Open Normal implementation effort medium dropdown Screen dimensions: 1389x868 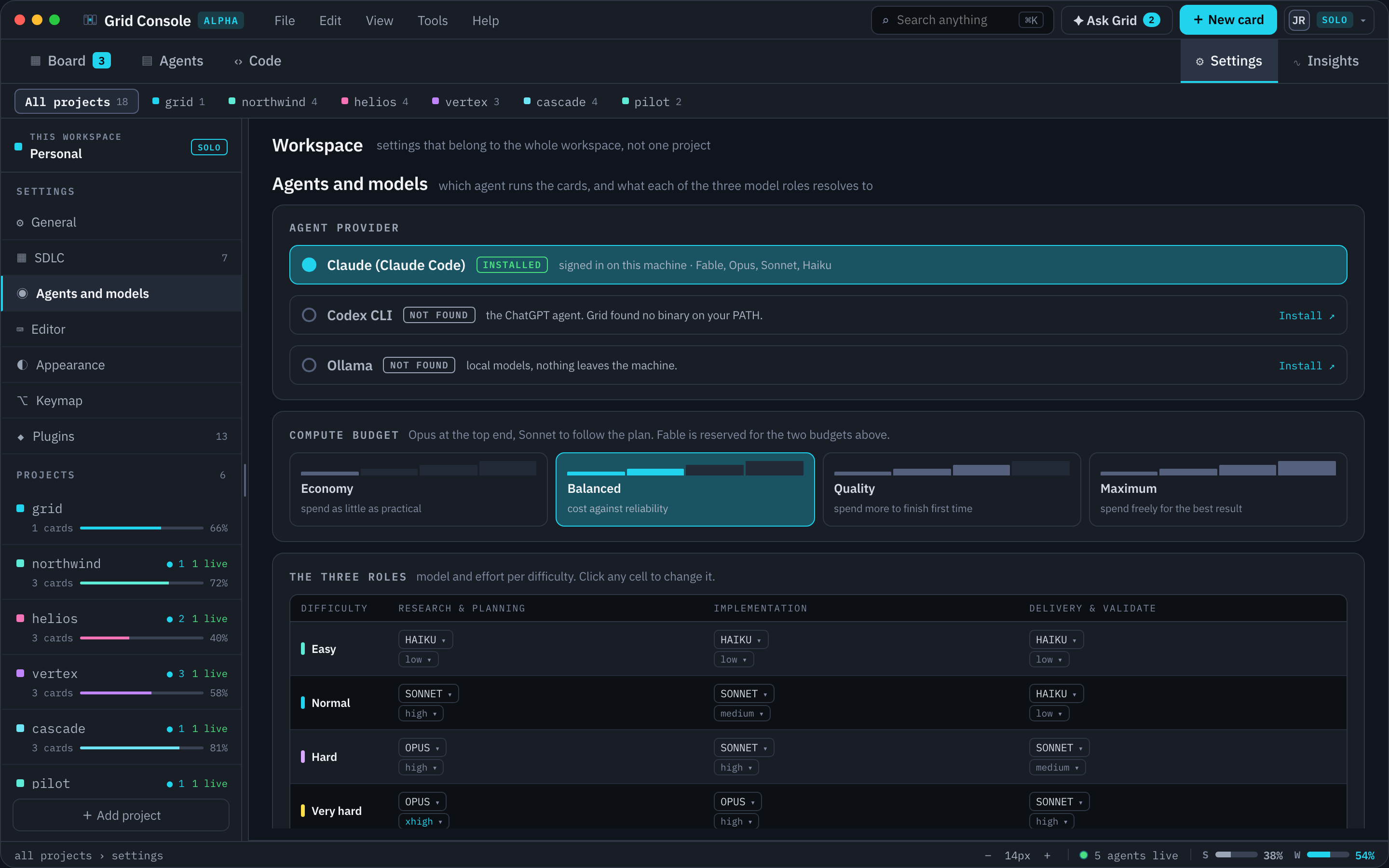pos(742,714)
